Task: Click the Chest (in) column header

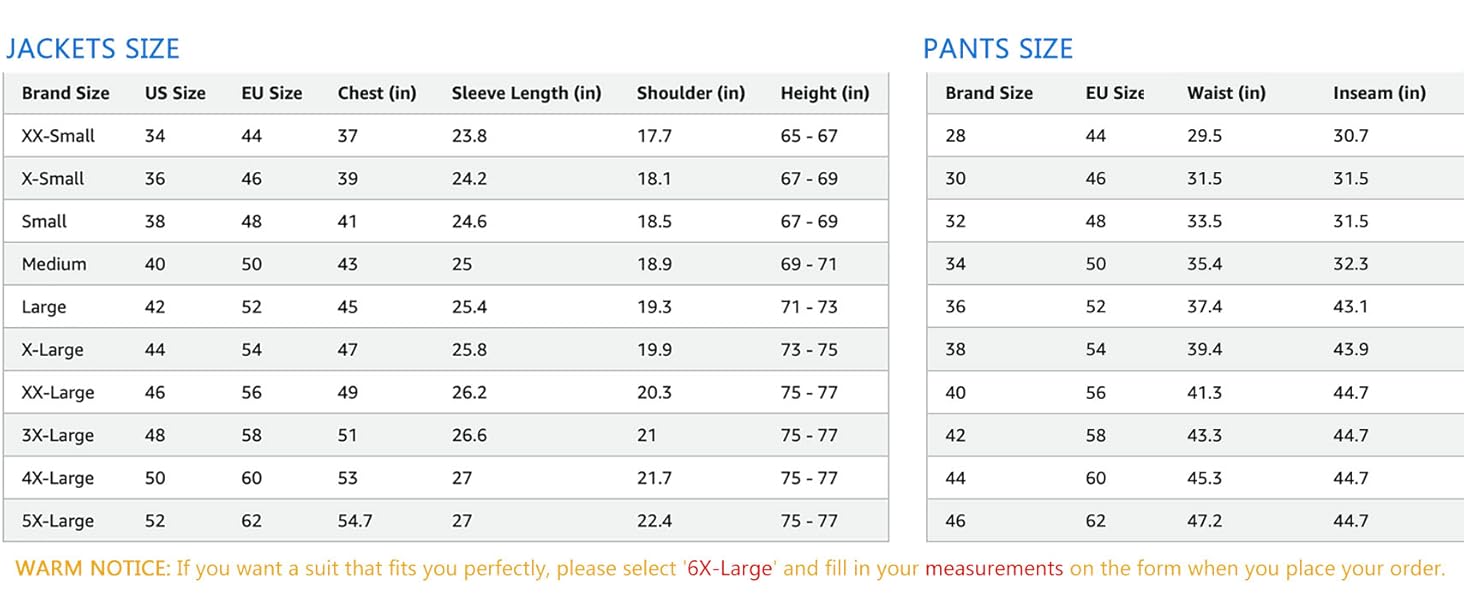Action: click(x=377, y=93)
